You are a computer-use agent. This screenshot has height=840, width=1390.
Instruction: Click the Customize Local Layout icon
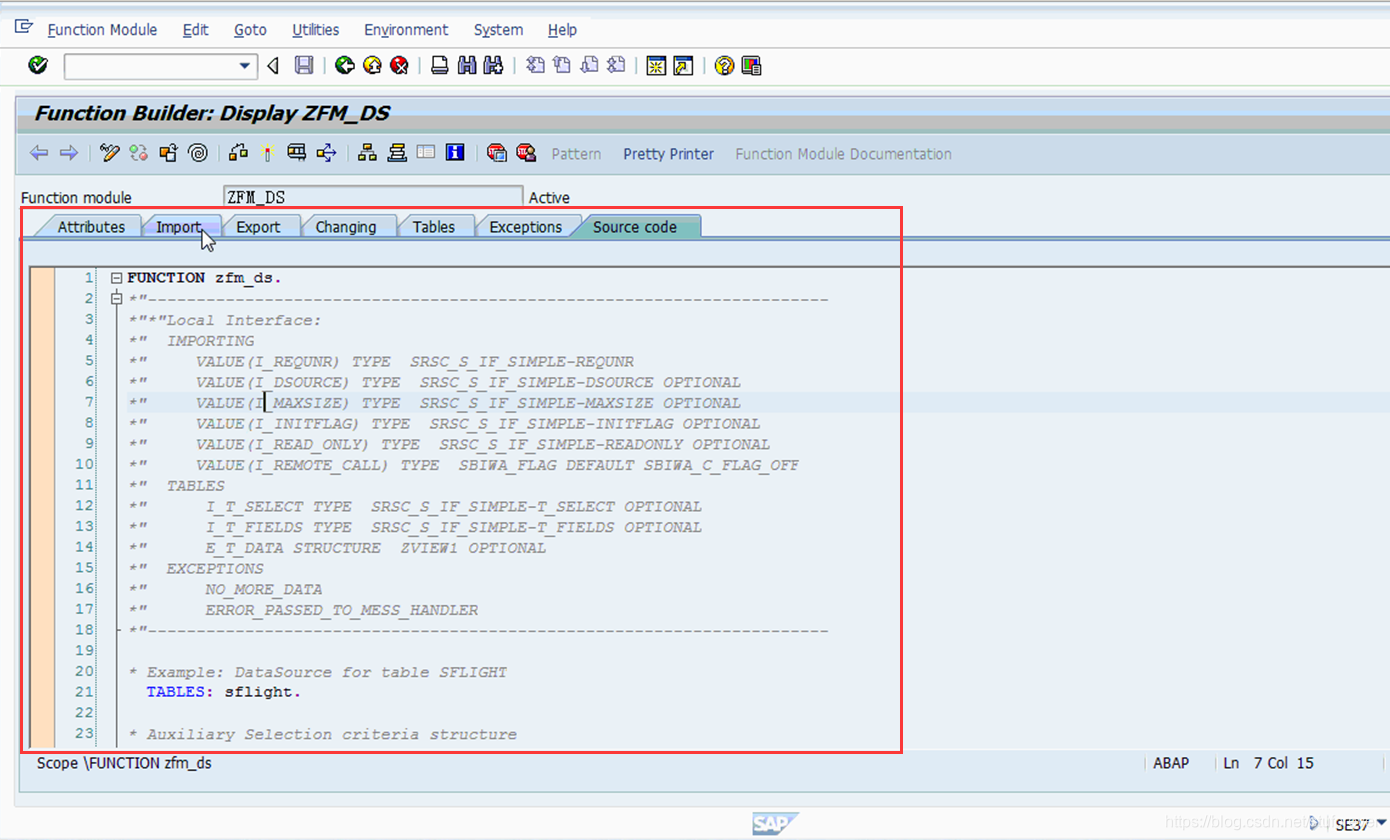point(751,66)
